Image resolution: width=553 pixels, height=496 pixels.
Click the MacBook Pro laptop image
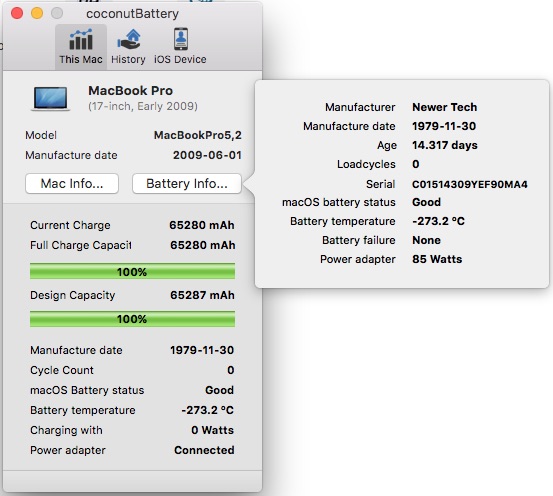[51, 99]
